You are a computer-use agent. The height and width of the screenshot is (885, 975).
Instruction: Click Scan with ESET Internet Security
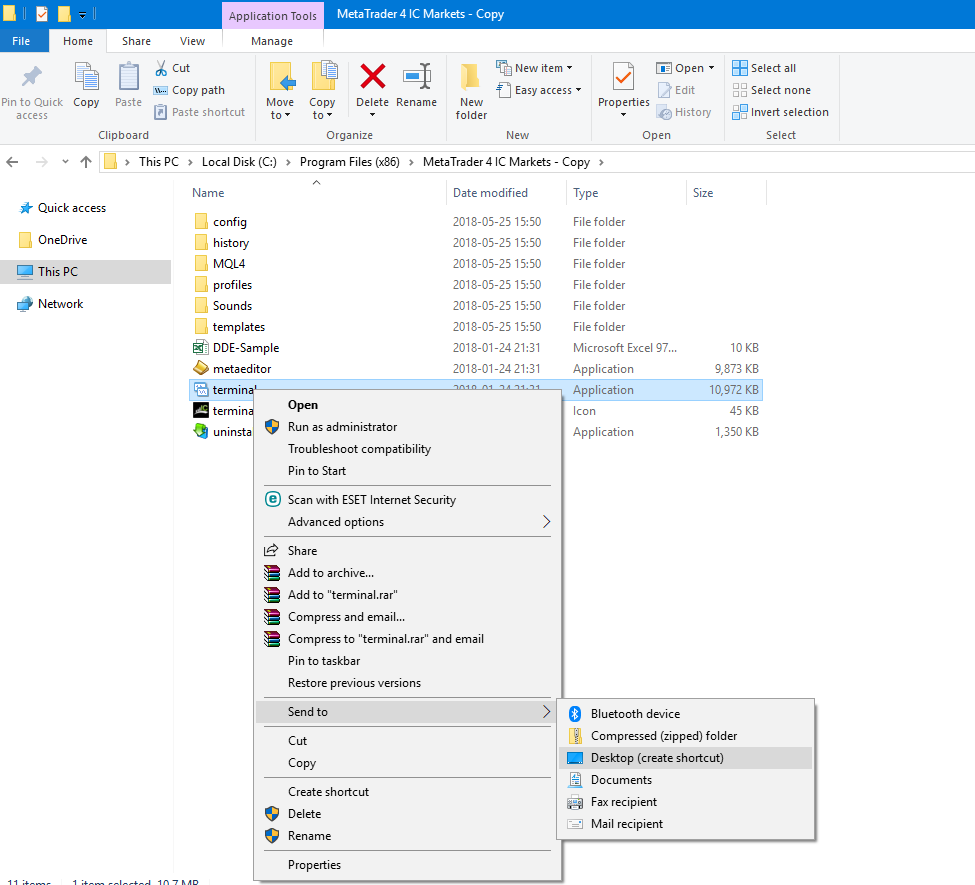click(371, 500)
